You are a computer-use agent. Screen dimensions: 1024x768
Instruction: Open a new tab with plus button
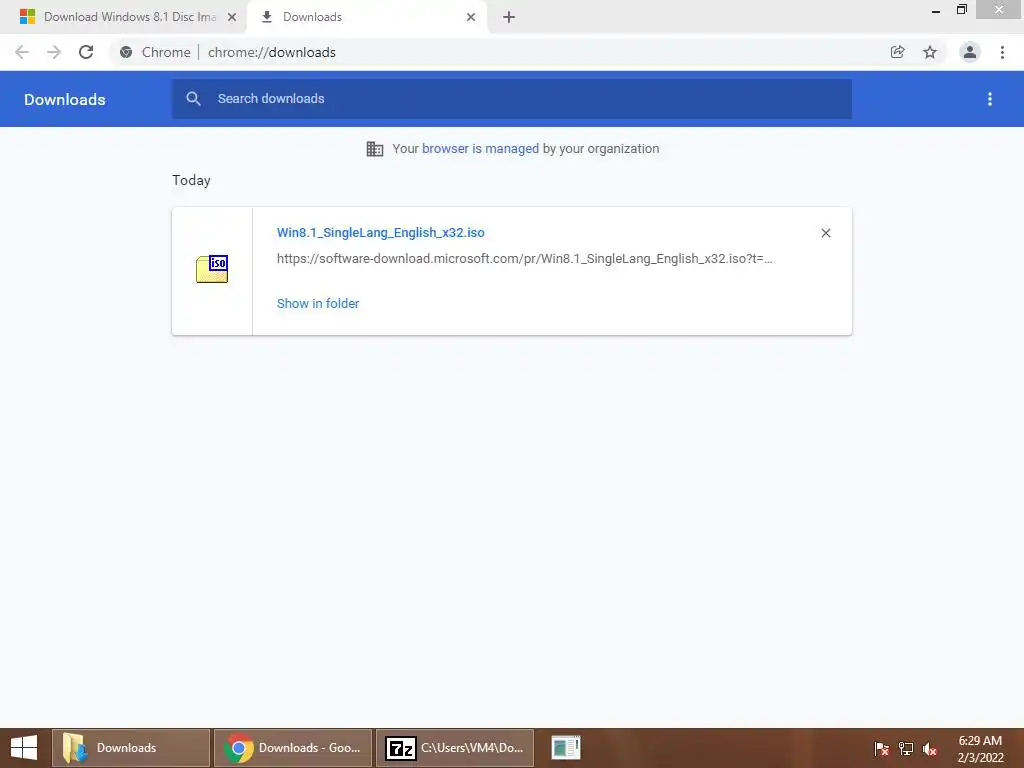pyautogui.click(x=509, y=17)
